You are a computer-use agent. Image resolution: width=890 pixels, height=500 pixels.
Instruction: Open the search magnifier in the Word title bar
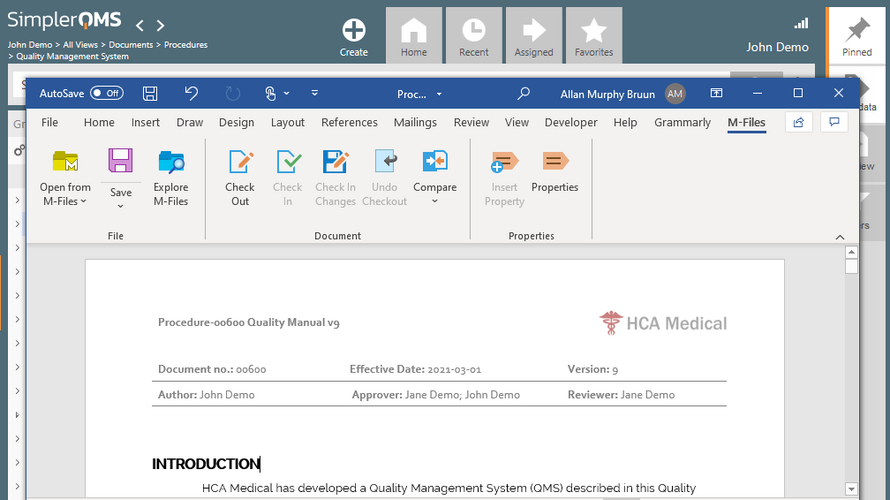[x=523, y=93]
